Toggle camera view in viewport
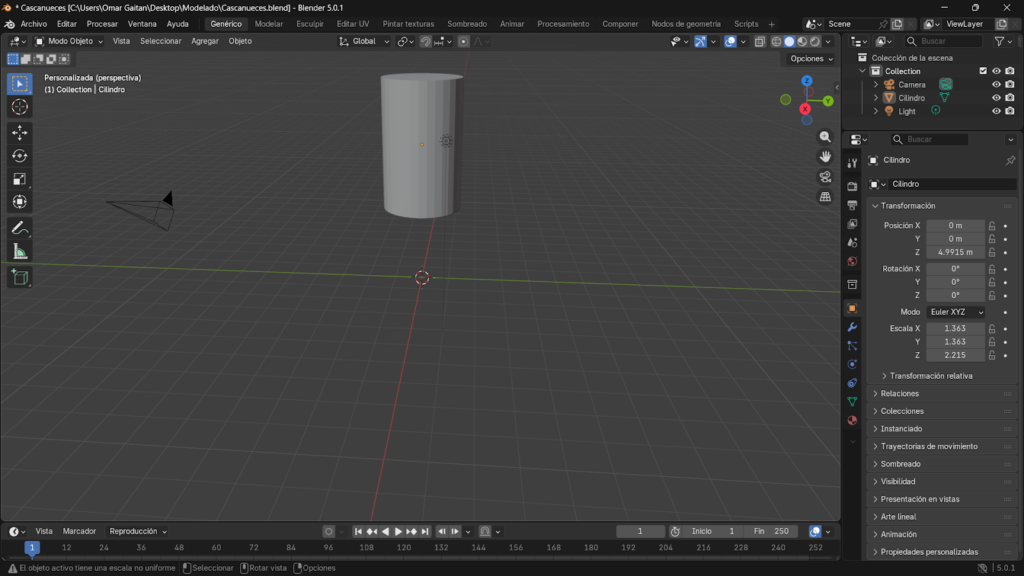 (825, 177)
